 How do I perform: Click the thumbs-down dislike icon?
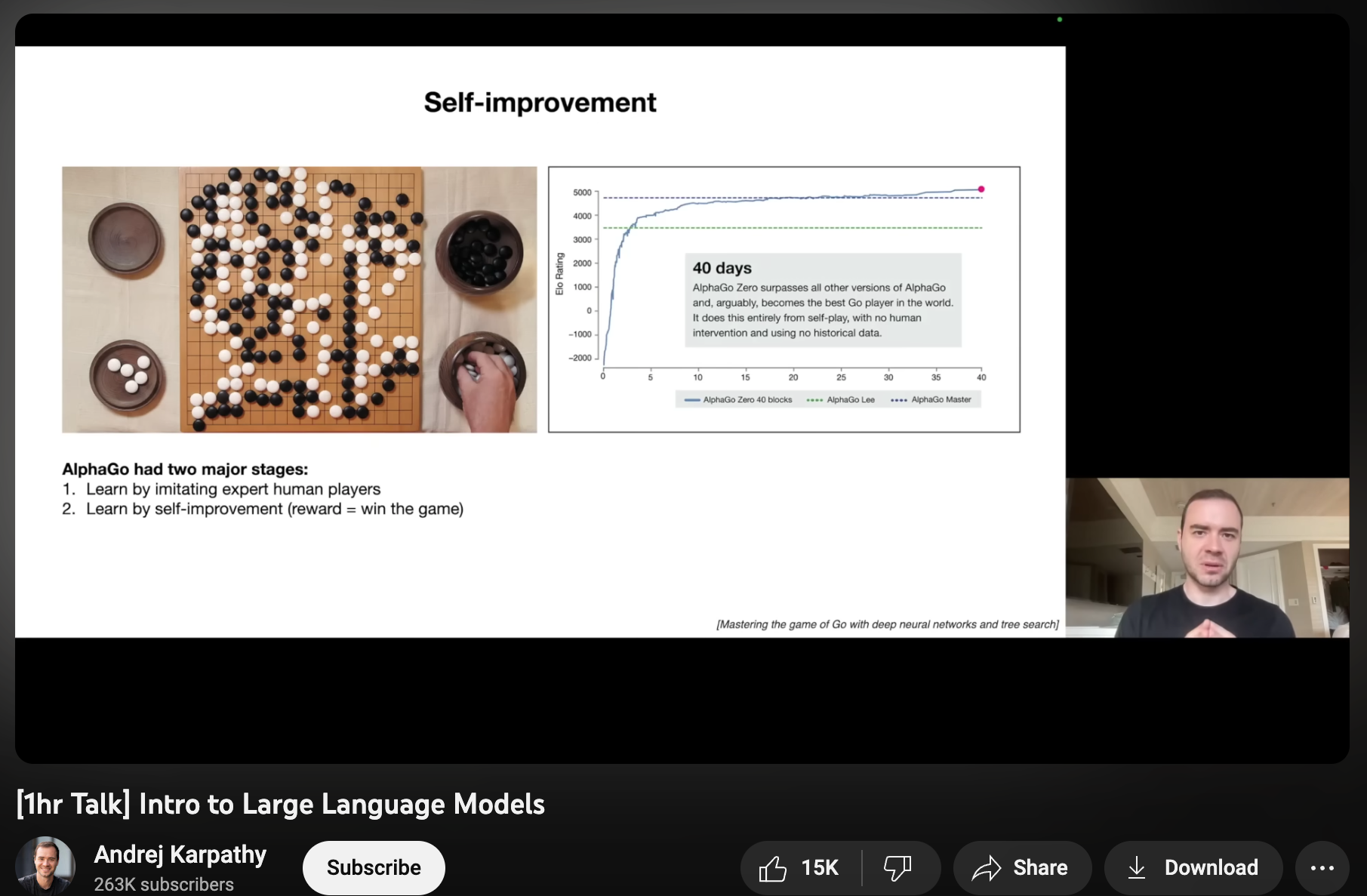897,868
